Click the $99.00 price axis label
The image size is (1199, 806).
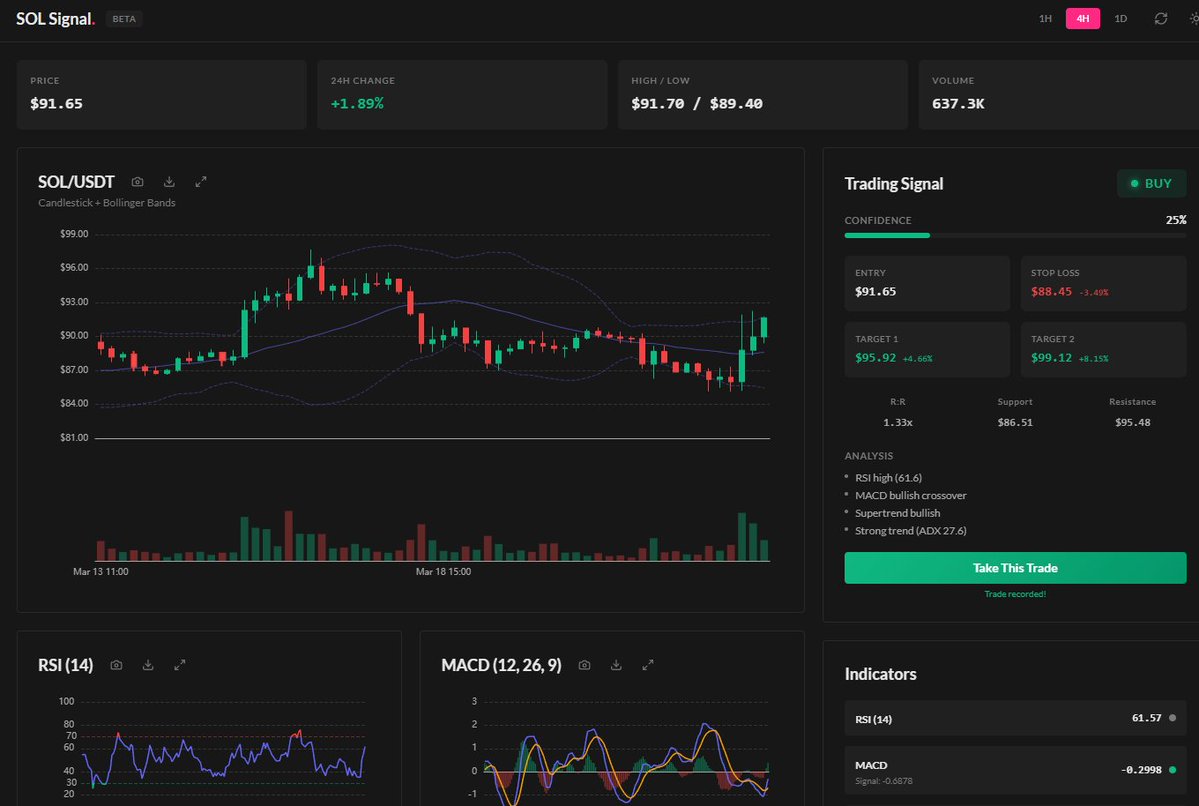click(74, 234)
